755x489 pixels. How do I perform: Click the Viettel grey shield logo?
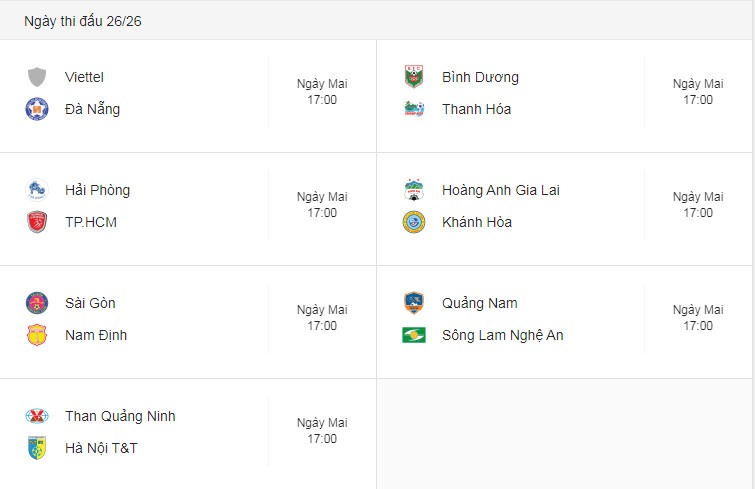click(x=37, y=77)
